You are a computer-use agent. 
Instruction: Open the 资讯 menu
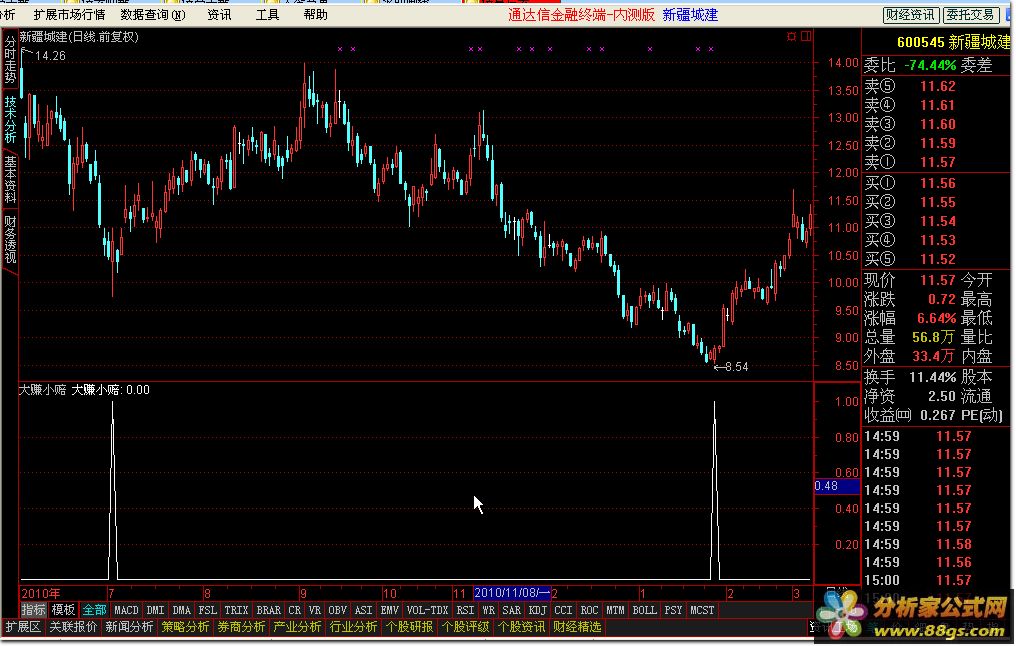(x=219, y=14)
